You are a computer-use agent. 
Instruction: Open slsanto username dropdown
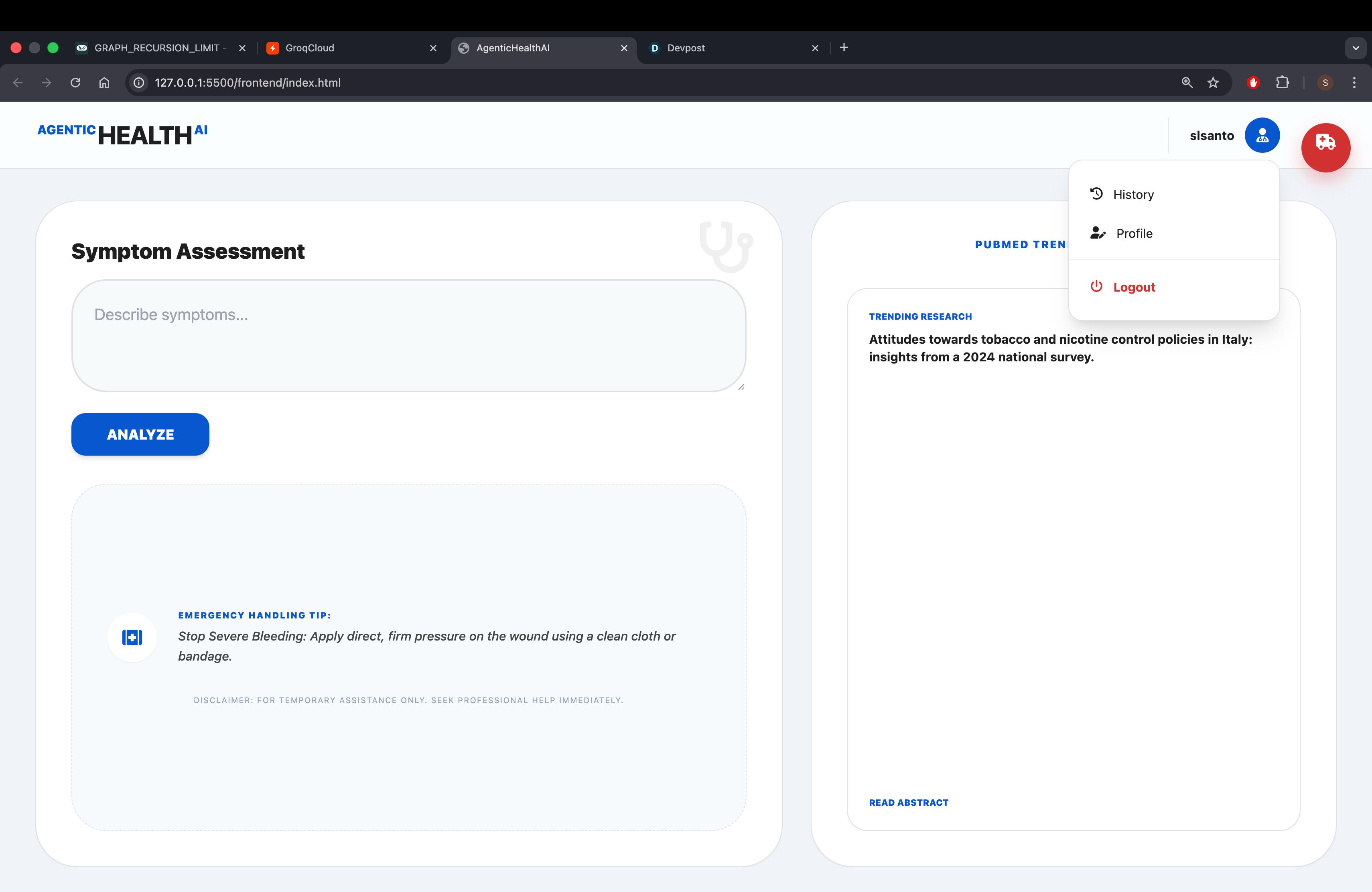pos(1211,136)
